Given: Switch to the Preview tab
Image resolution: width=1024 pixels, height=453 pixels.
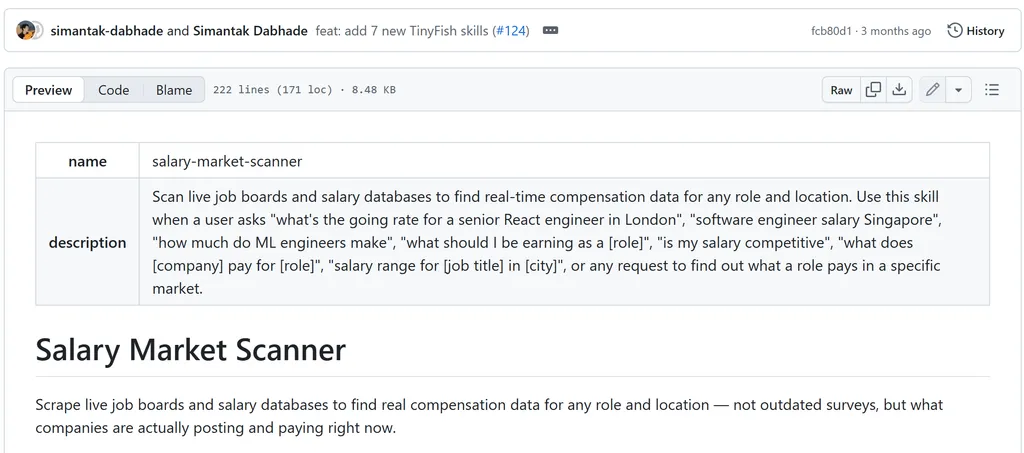Looking at the screenshot, I should (48, 90).
